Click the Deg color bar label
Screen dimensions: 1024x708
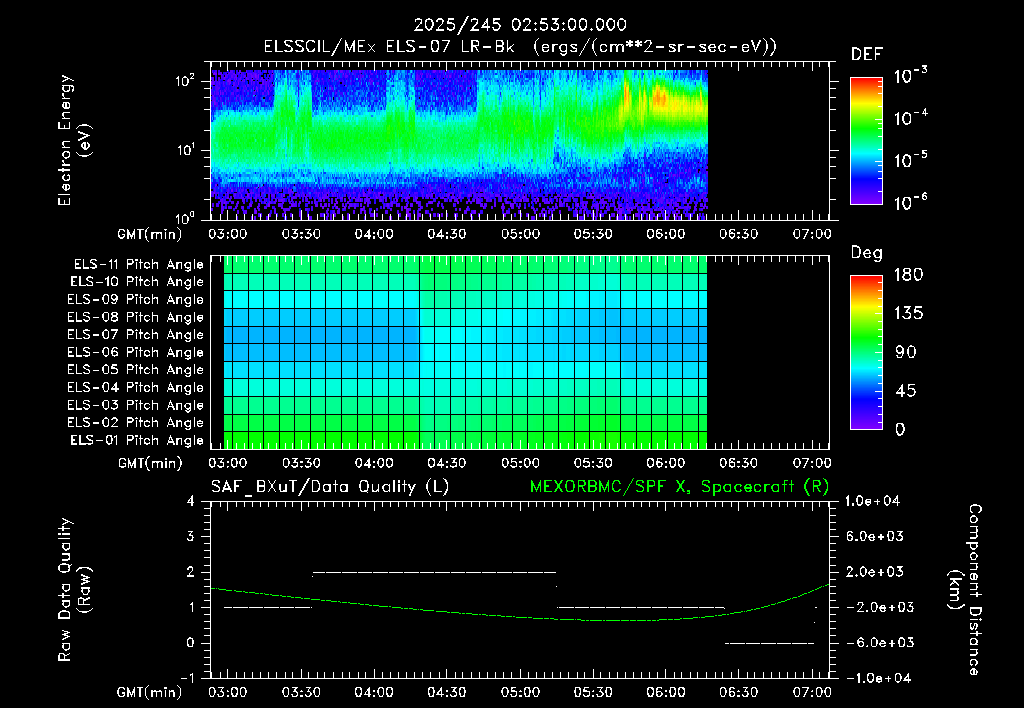pos(867,253)
